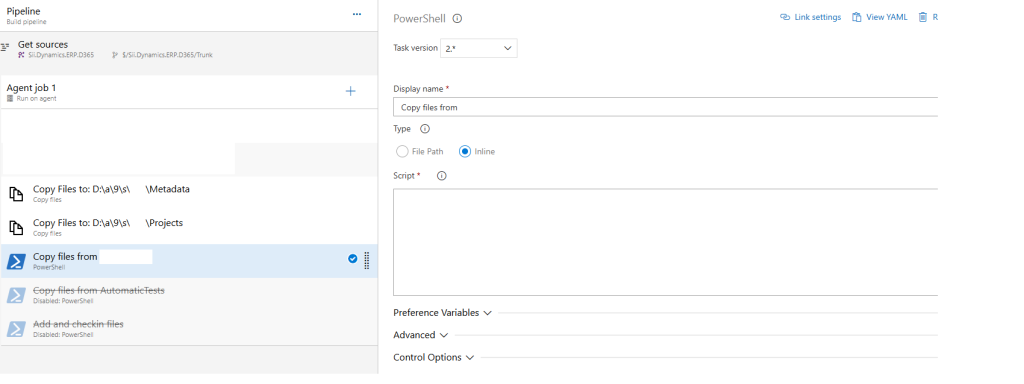Viewport: 1024px width, 384px height.
Task: Select the Inline radio button
Action: (465, 152)
